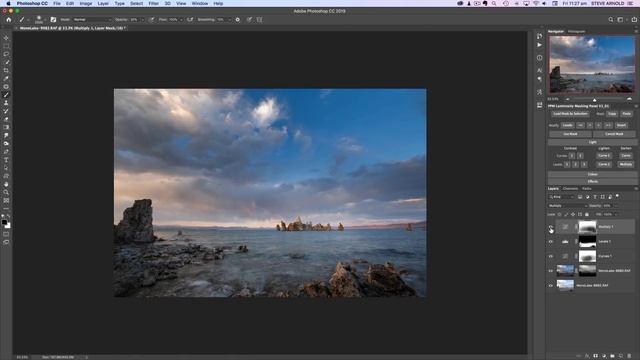640x360 pixels.
Task: Click the new adjustment layer icon
Action: pos(604,356)
